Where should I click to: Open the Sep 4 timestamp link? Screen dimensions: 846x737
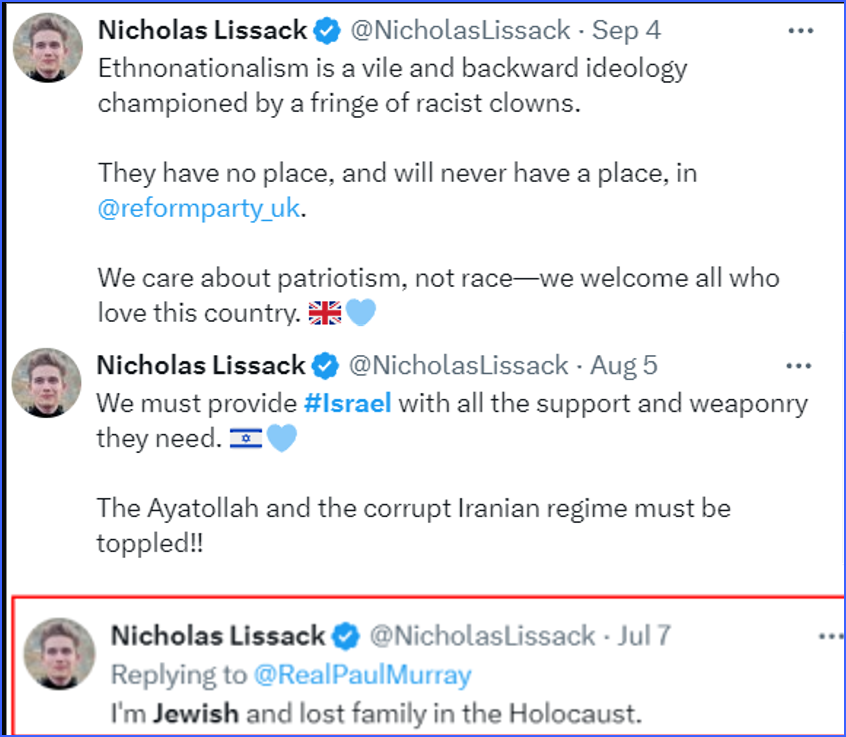(x=626, y=31)
